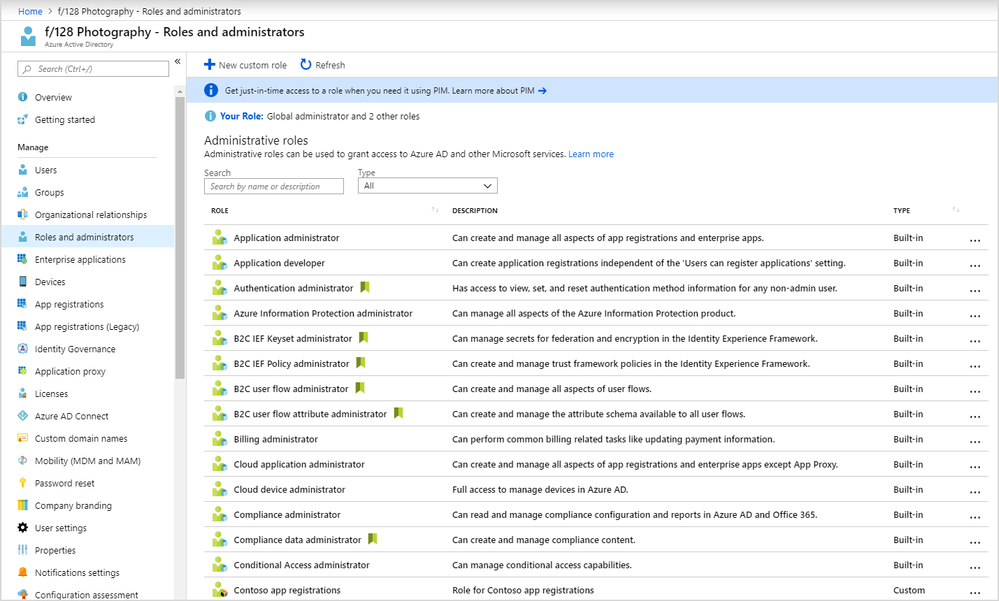Select Compliance administrator role name

tap(287, 514)
